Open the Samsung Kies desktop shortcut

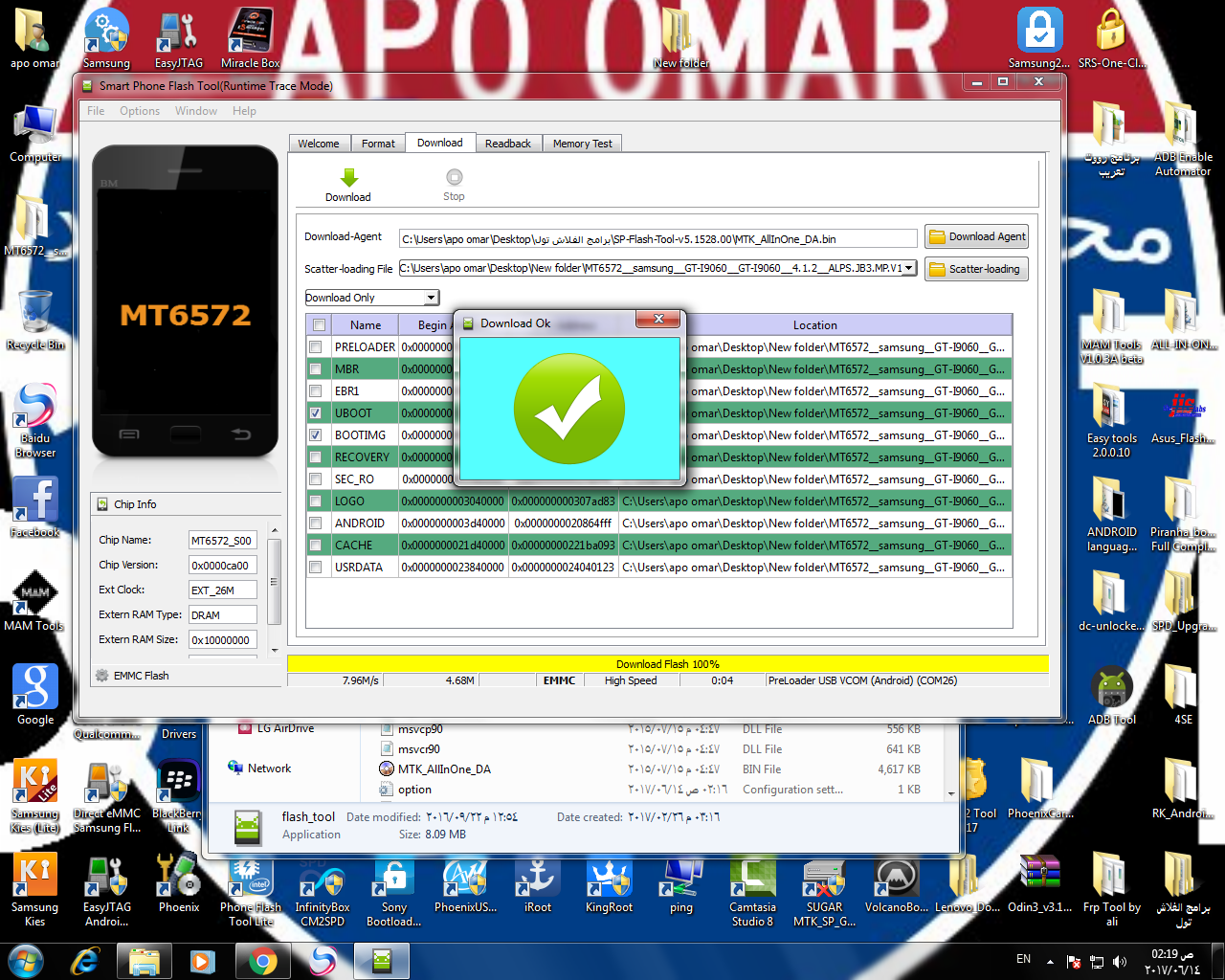coord(35,888)
